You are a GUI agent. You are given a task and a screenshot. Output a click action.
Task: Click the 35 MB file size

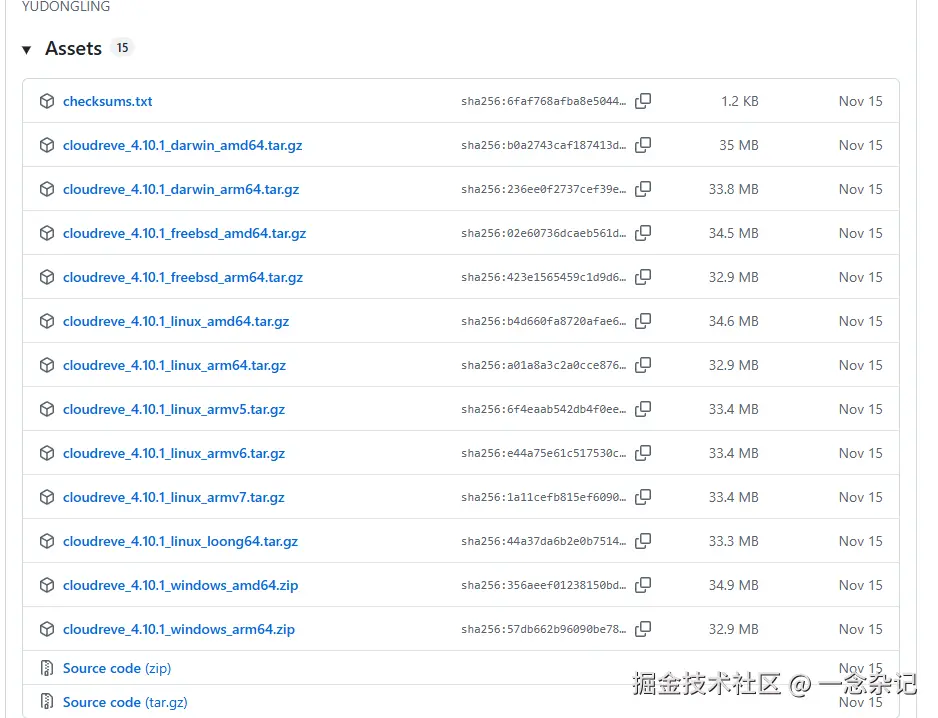coord(738,145)
